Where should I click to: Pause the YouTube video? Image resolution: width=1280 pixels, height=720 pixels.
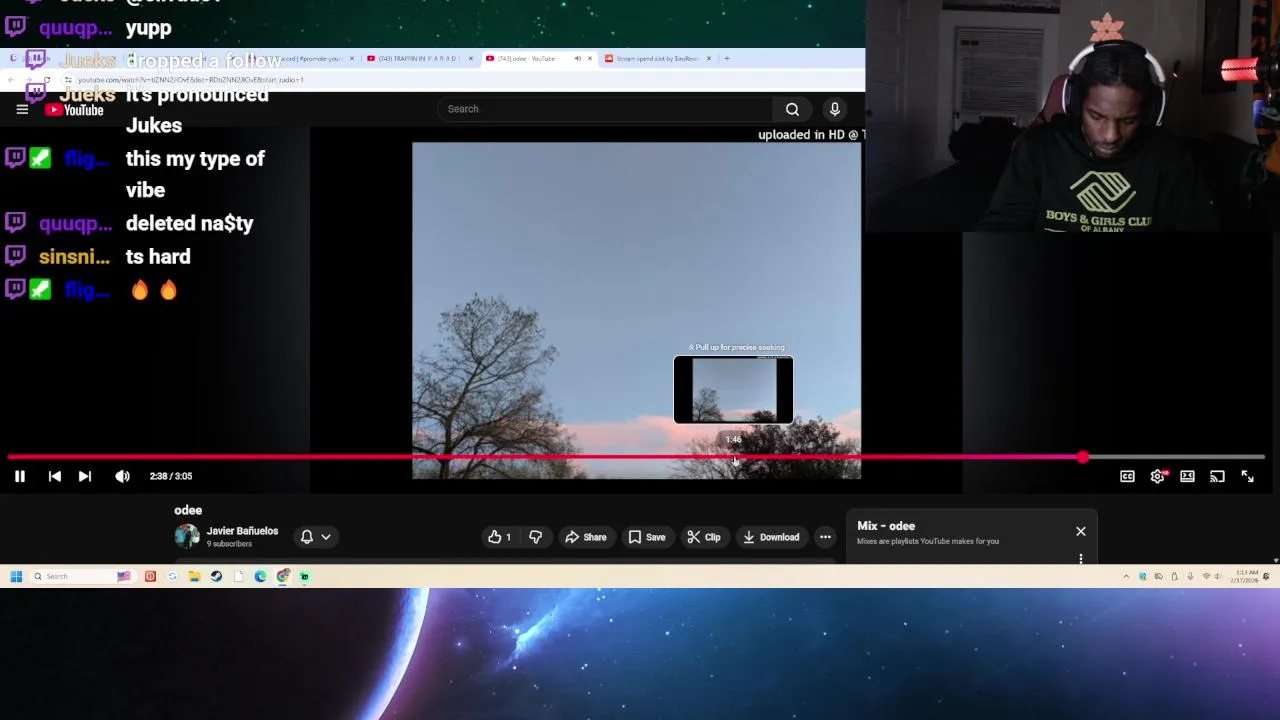click(19, 476)
